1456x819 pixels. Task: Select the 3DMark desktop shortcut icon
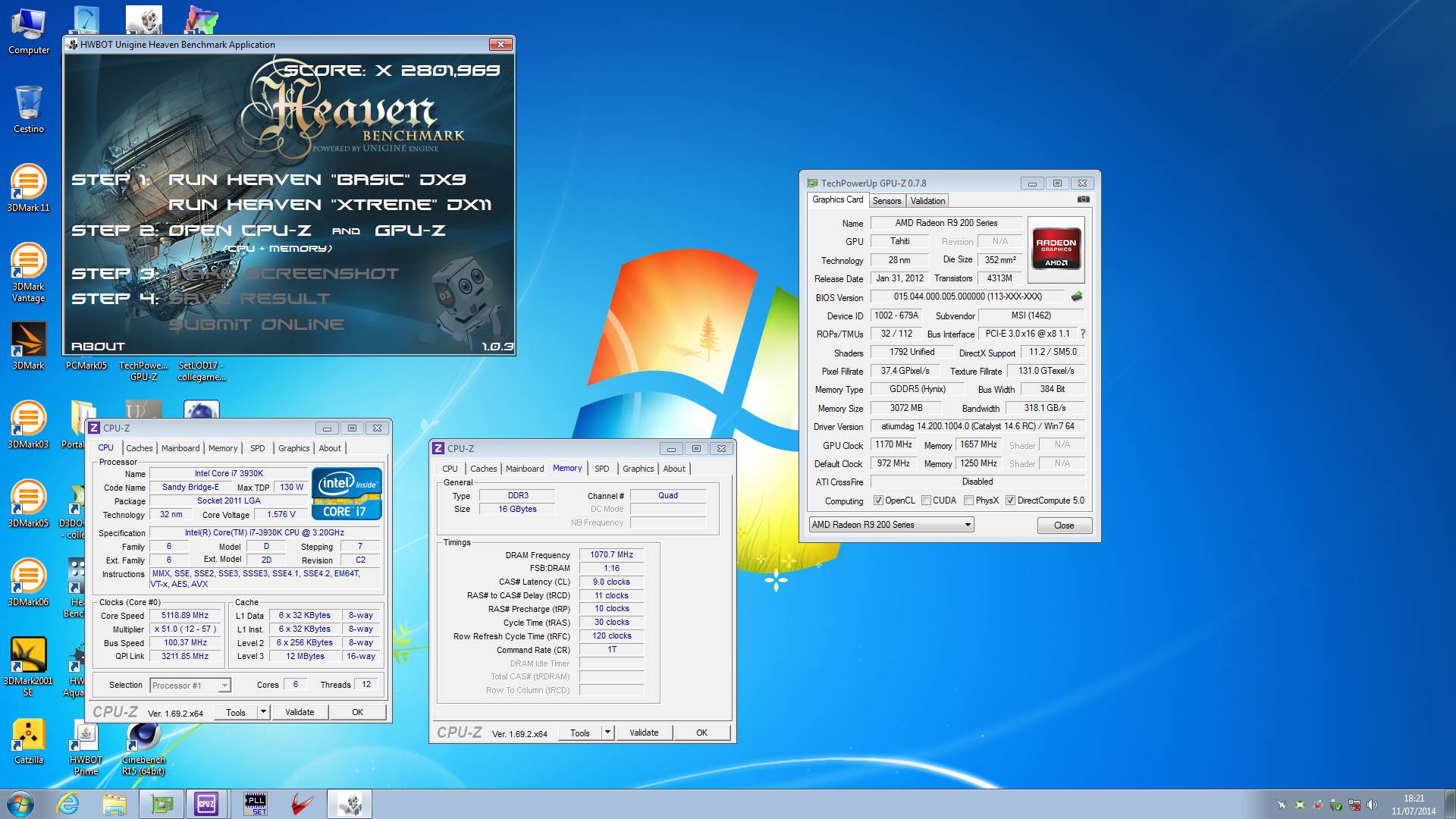pyautogui.click(x=29, y=346)
